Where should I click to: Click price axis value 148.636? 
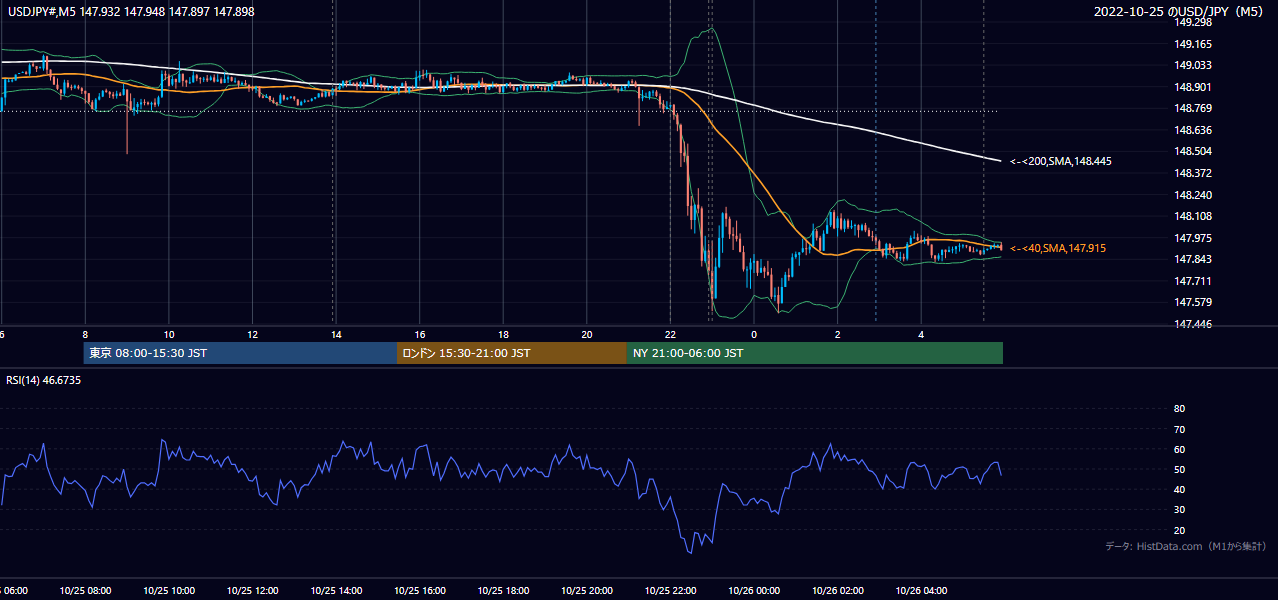point(1192,130)
